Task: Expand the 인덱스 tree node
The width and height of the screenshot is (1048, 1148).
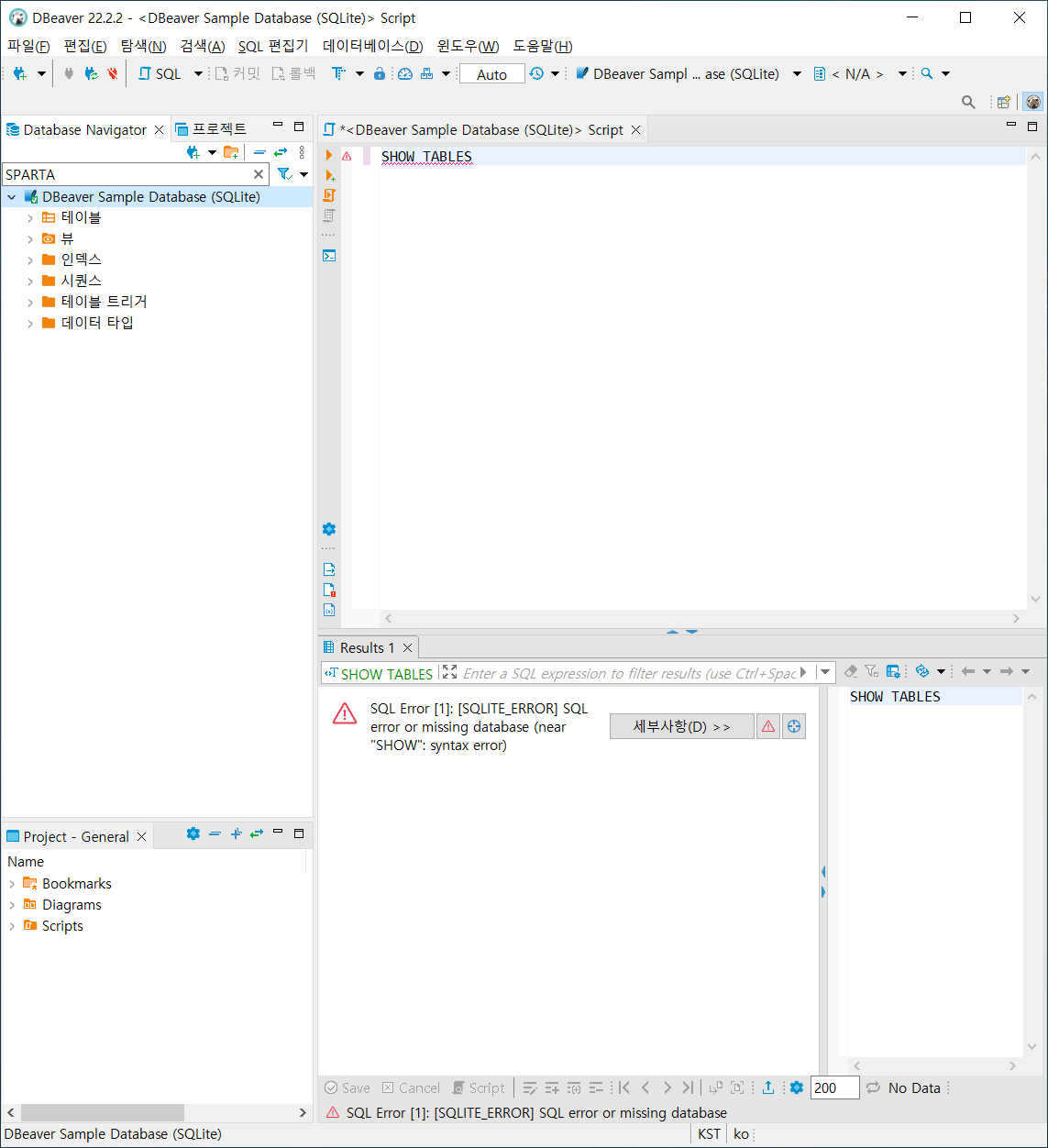Action: click(30, 260)
